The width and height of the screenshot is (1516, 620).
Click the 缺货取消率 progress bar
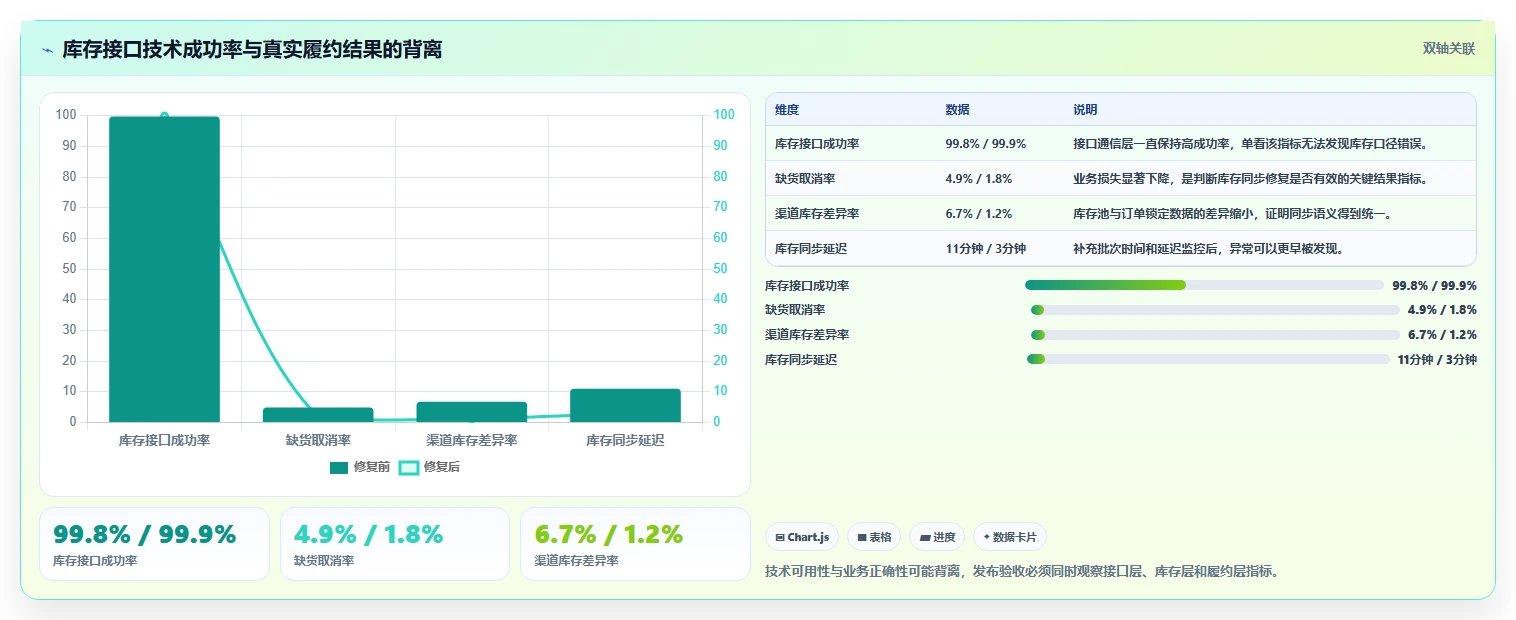click(x=1215, y=310)
